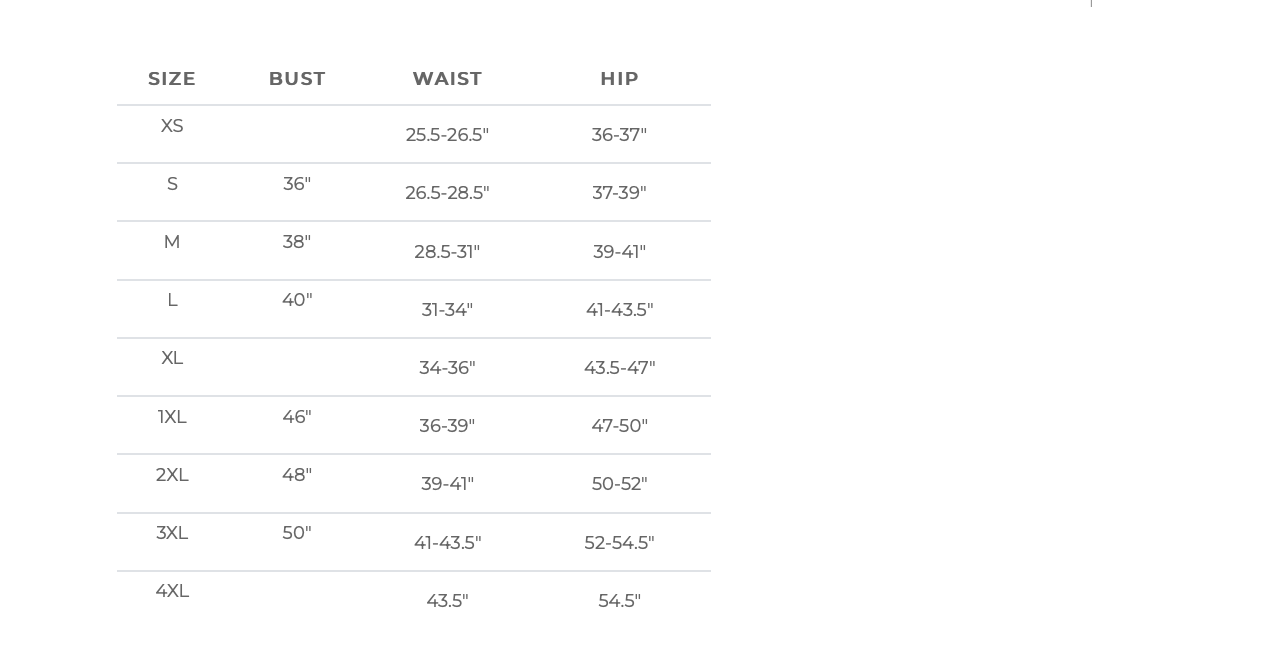This screenshot has height=660, width=1280.
Task: Select the XS size label
Action: [x=172, y=126]
